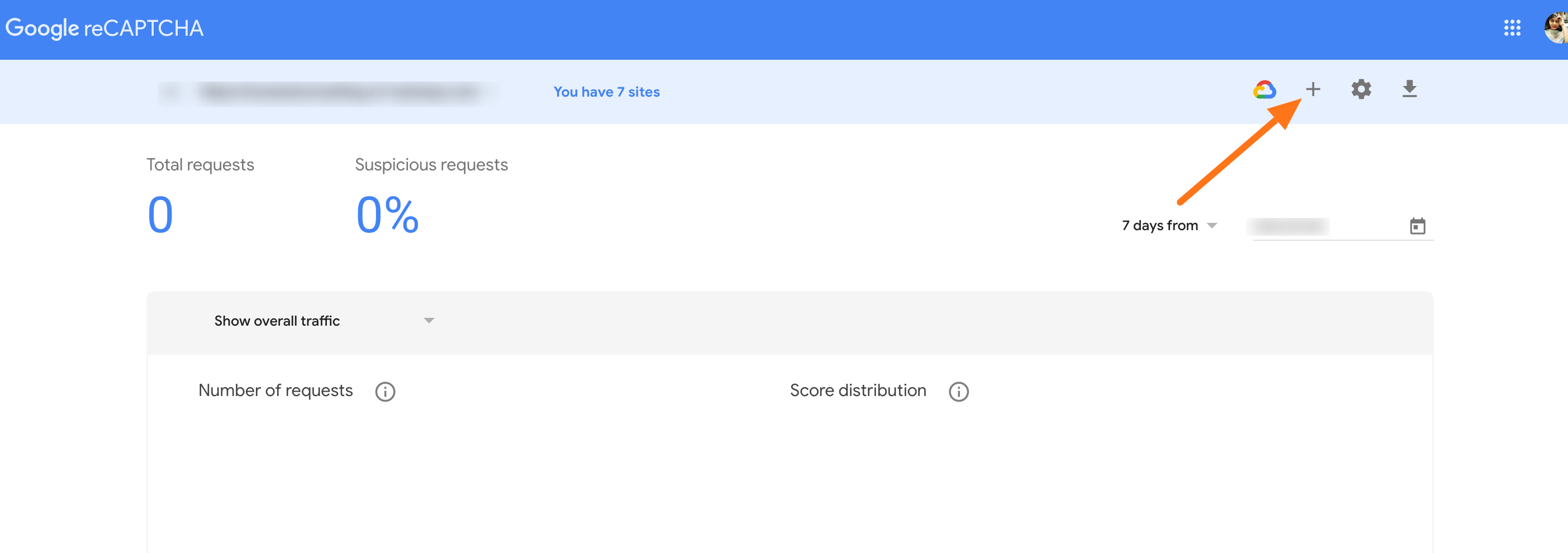Screen dimensions: 1568x553
Task: Click info icon beside Number of requests
Action: tap(384, 391)
